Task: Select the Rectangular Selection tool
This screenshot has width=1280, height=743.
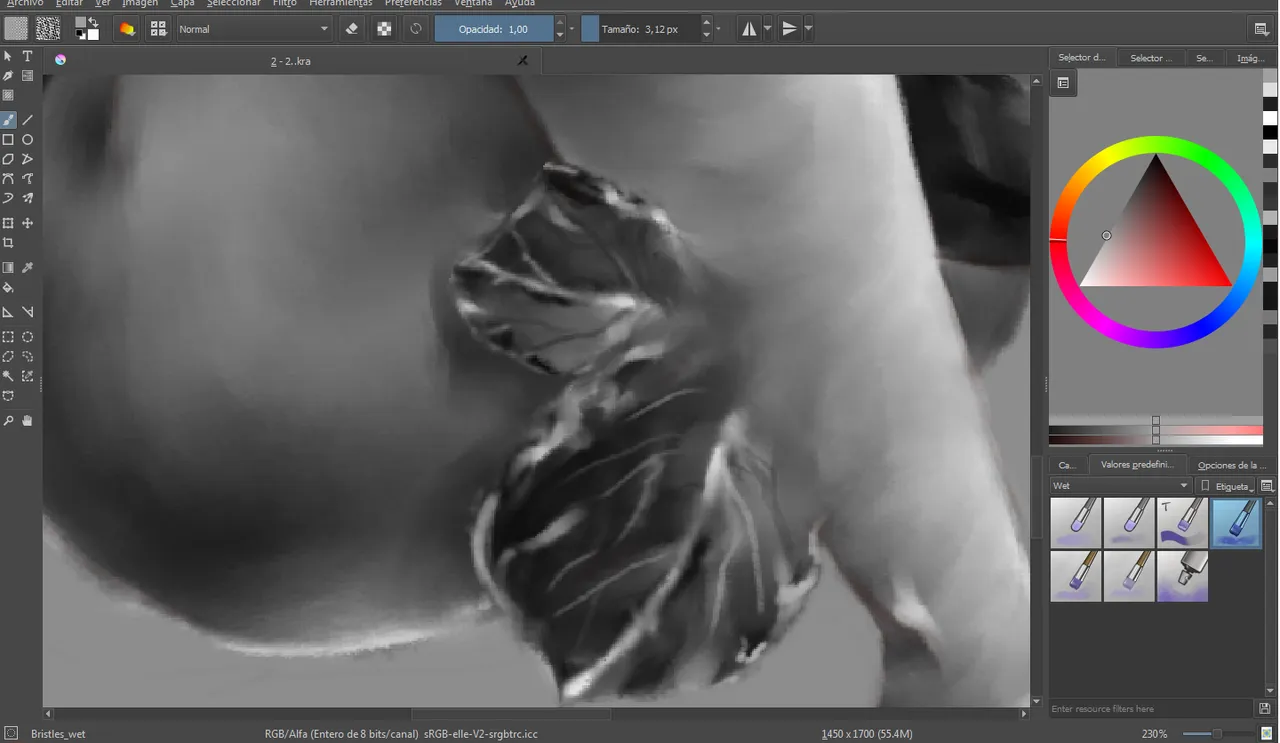Action: point(8,337)
